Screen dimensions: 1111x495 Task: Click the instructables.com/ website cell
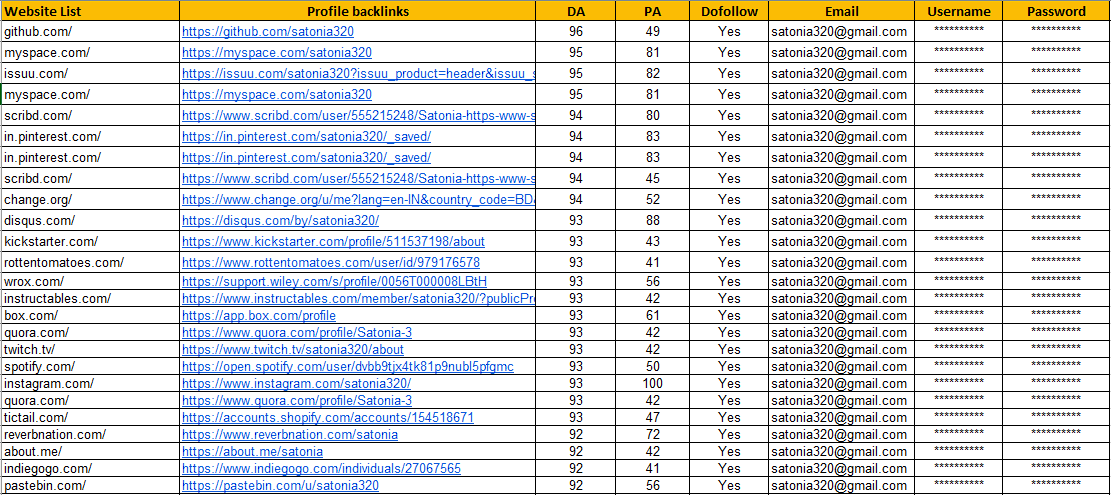click(90, 299)
